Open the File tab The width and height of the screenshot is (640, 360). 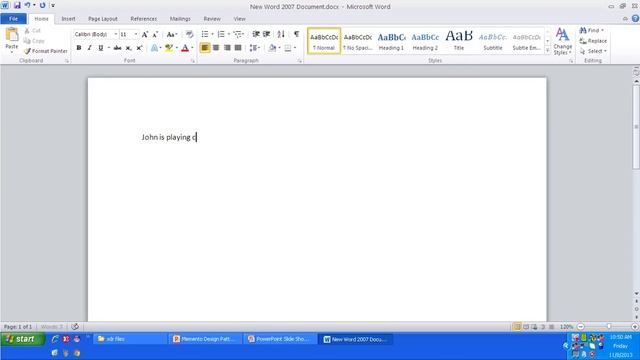(13, 19)
